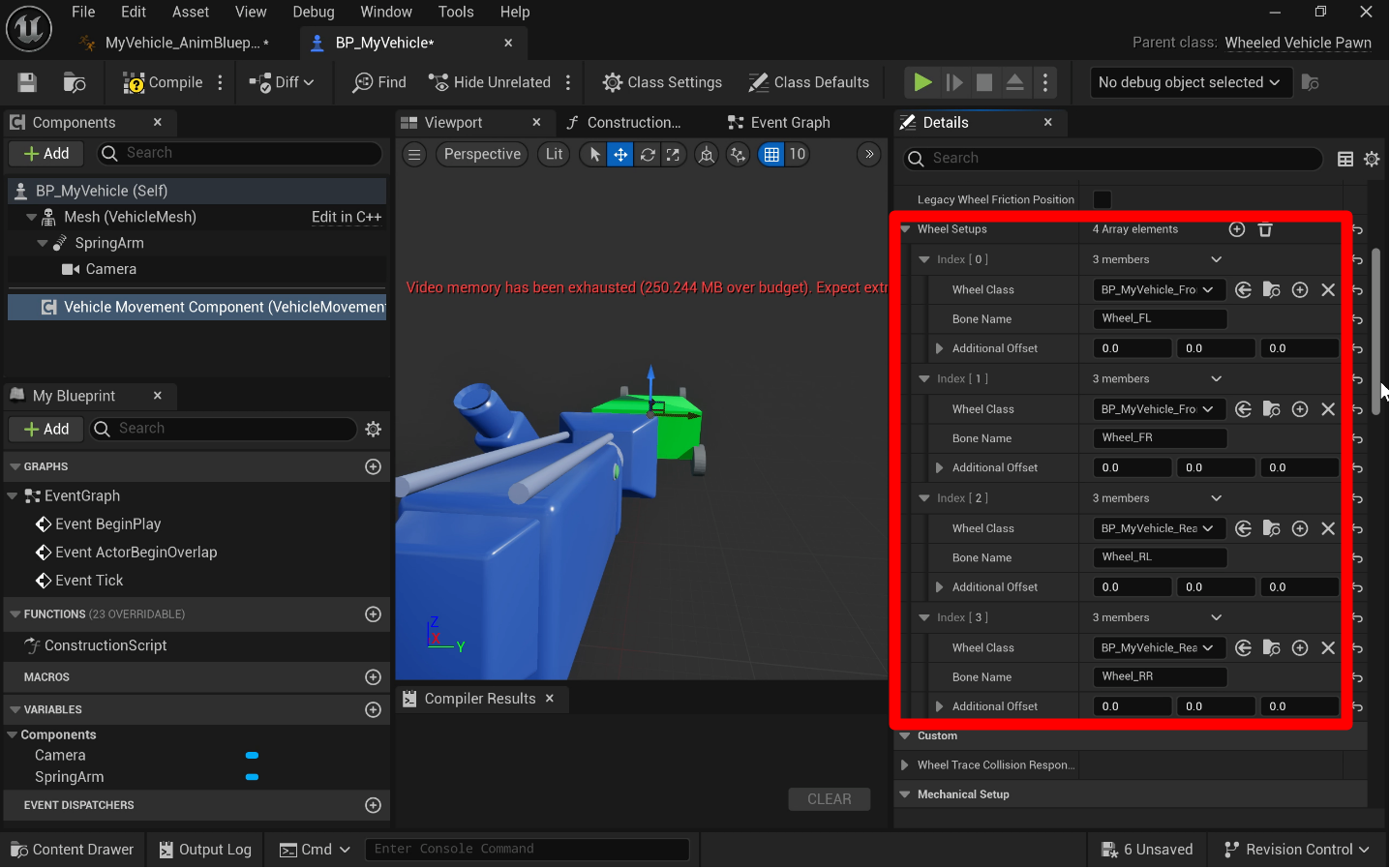The height and width of the screenshot is (868, 1390).
Task: Toggle Legacy Wheel Friction Position checkbox
Action: [1103, 199]
